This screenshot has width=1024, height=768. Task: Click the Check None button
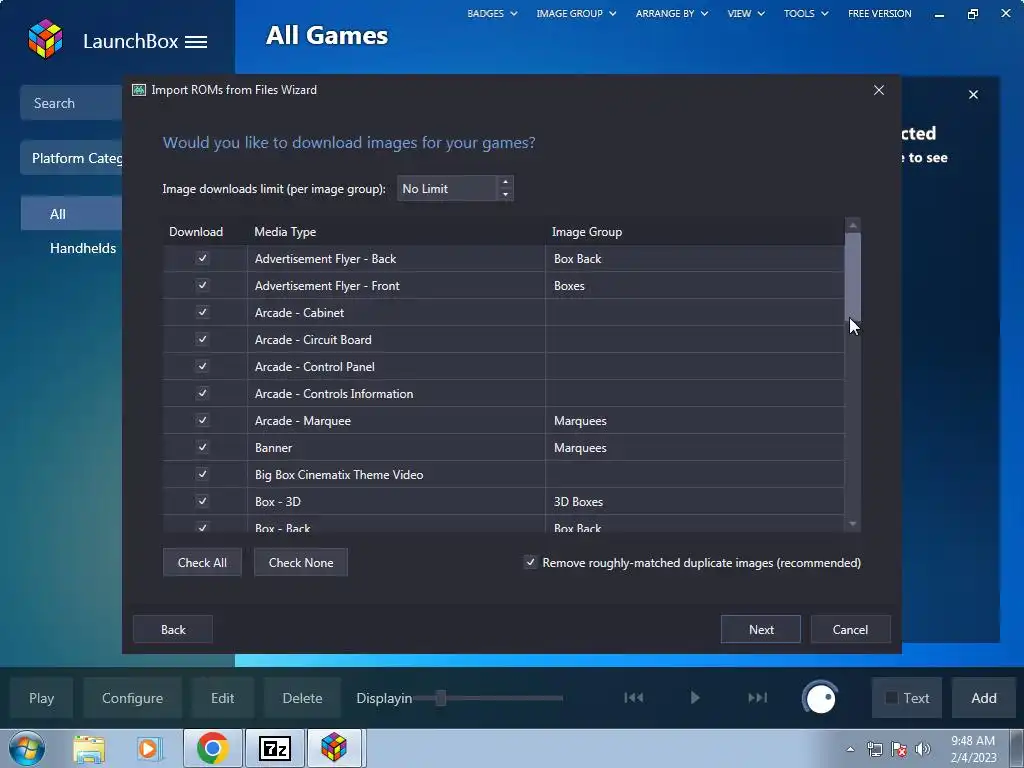coord(300,562)
